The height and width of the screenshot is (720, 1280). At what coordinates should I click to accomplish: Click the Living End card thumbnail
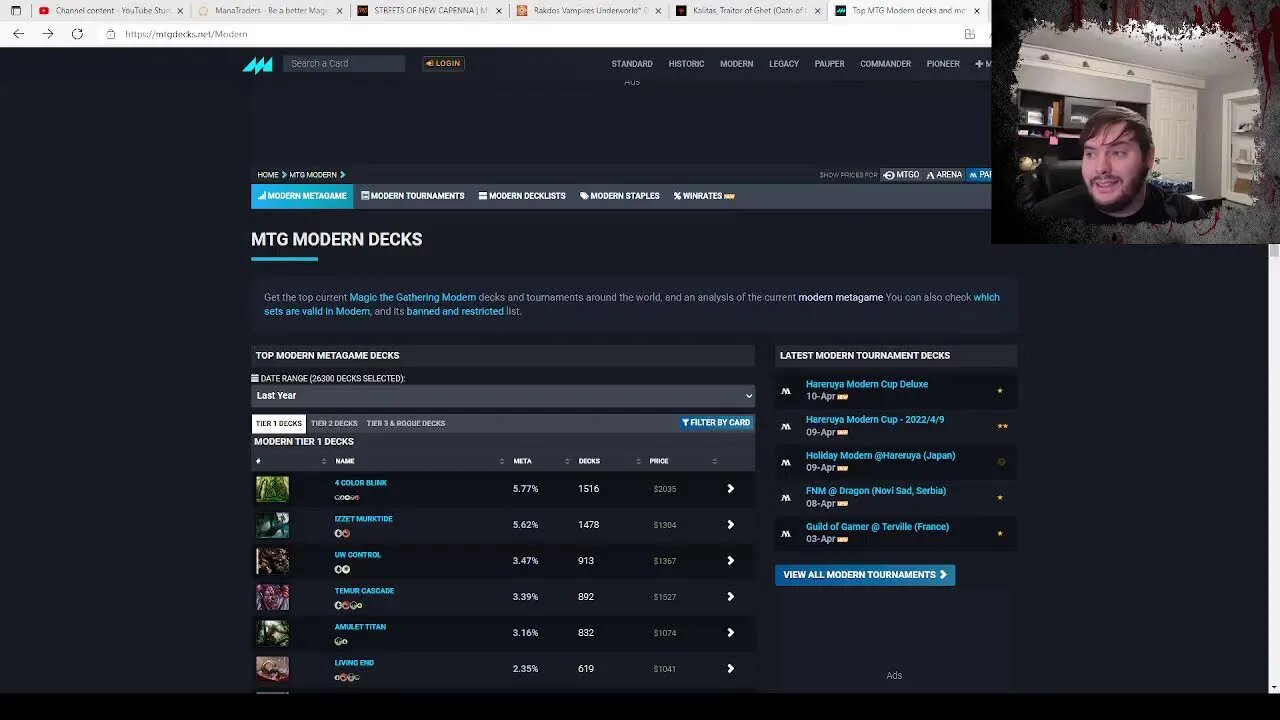click(x=272, y=669)
